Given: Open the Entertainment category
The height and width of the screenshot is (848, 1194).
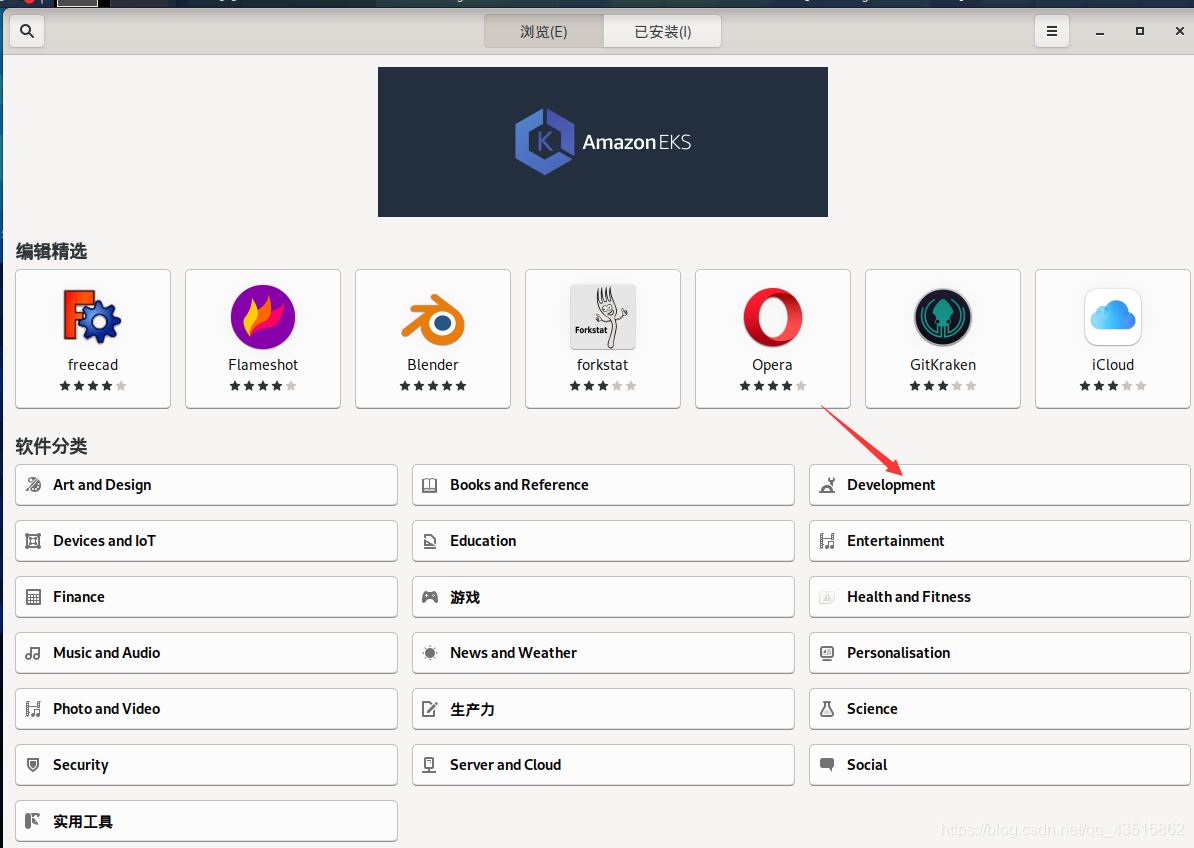Looking at the screenshot, I should click(x=999, y=541).
